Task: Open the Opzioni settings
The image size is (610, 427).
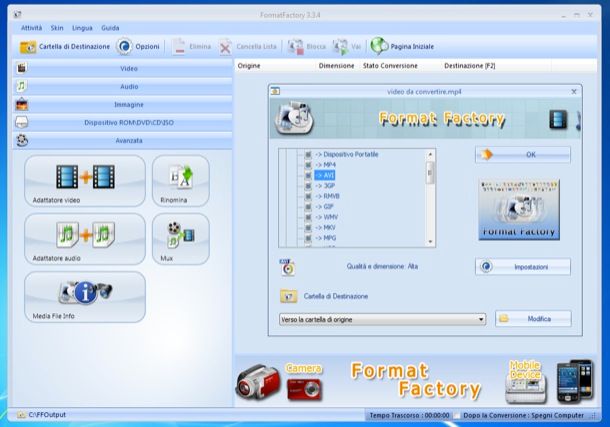Action: [x=138, y=47]
